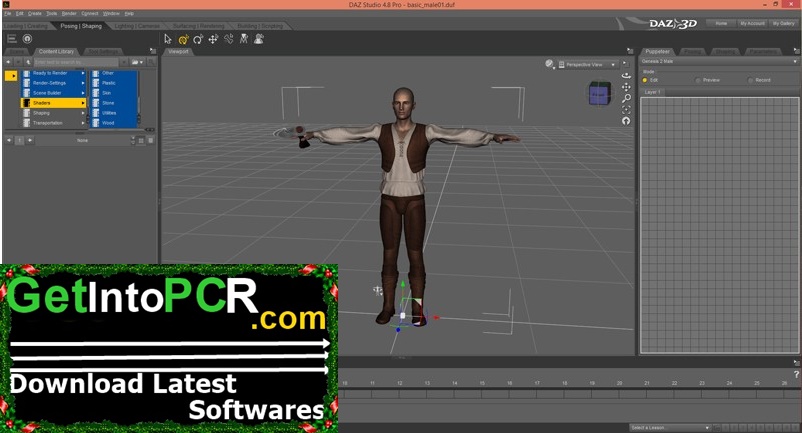Select the Skin shader category

pyautogui.click(x=106, y=93)
